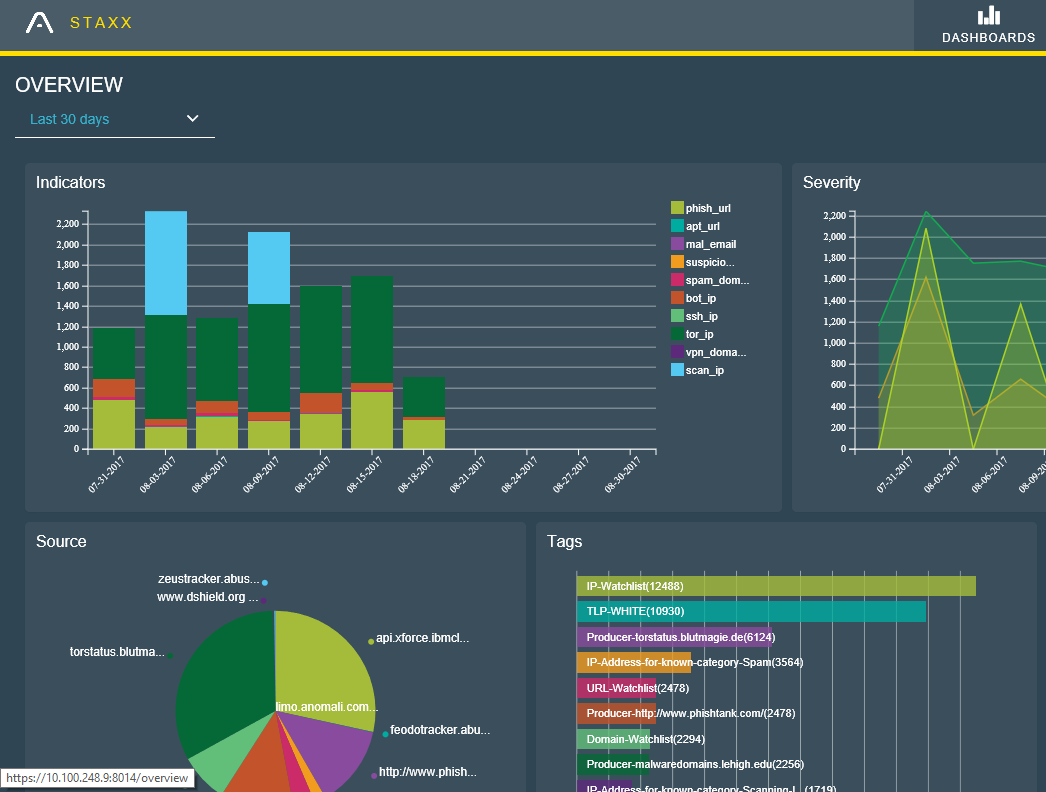1046x792 pixels.
Task: Click the IP-Watchlist(12488) tag bar
Action: tap(776, 586)
